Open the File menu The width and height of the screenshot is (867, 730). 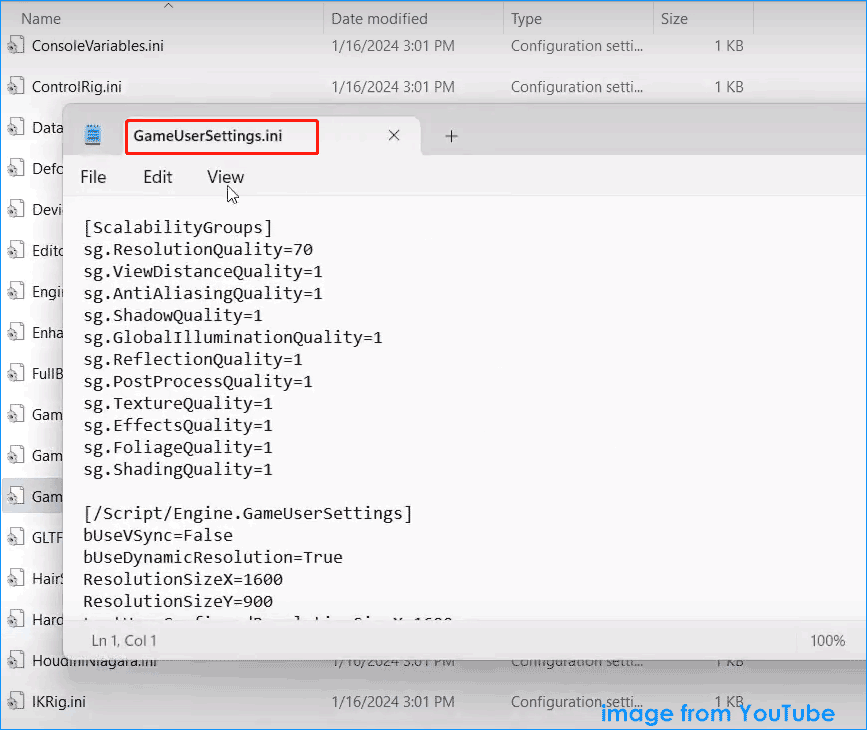[x=92, y=176]
